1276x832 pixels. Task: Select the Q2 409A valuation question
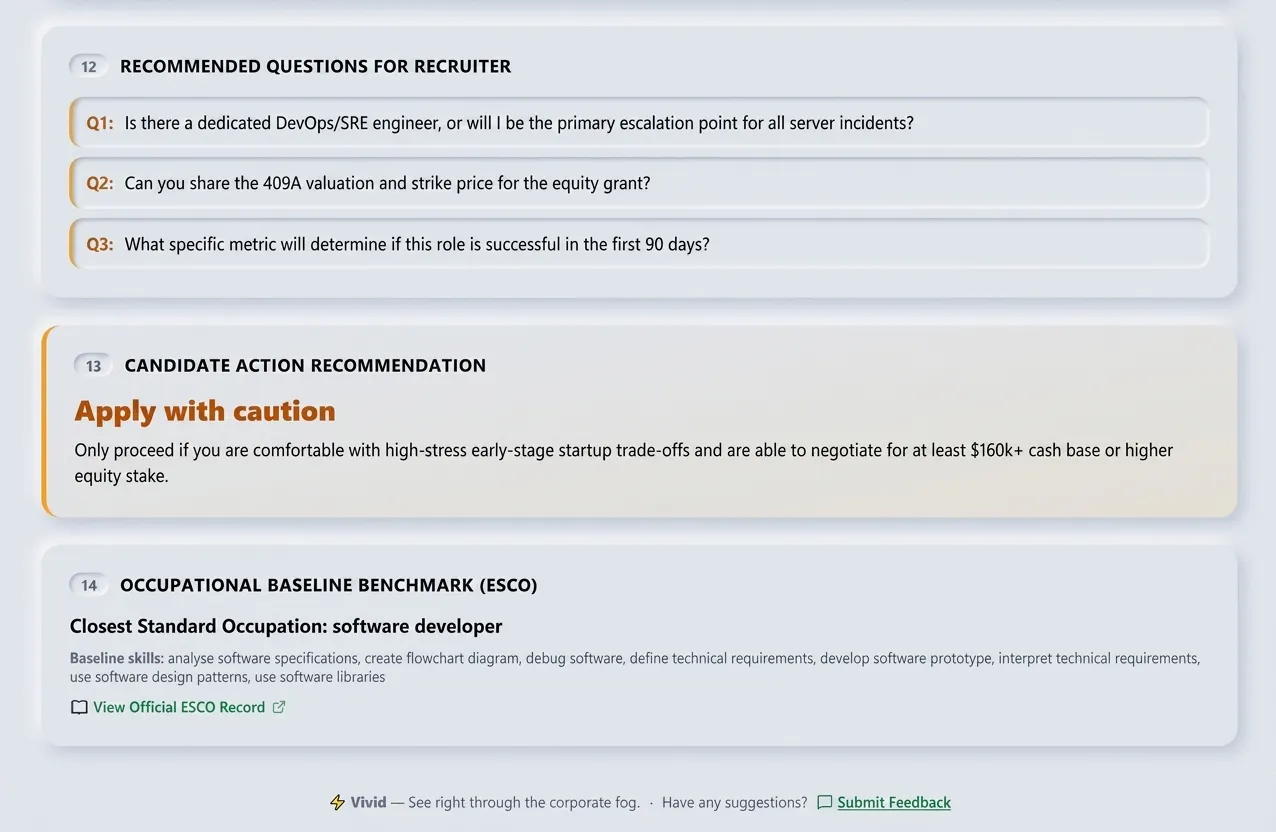639,183
